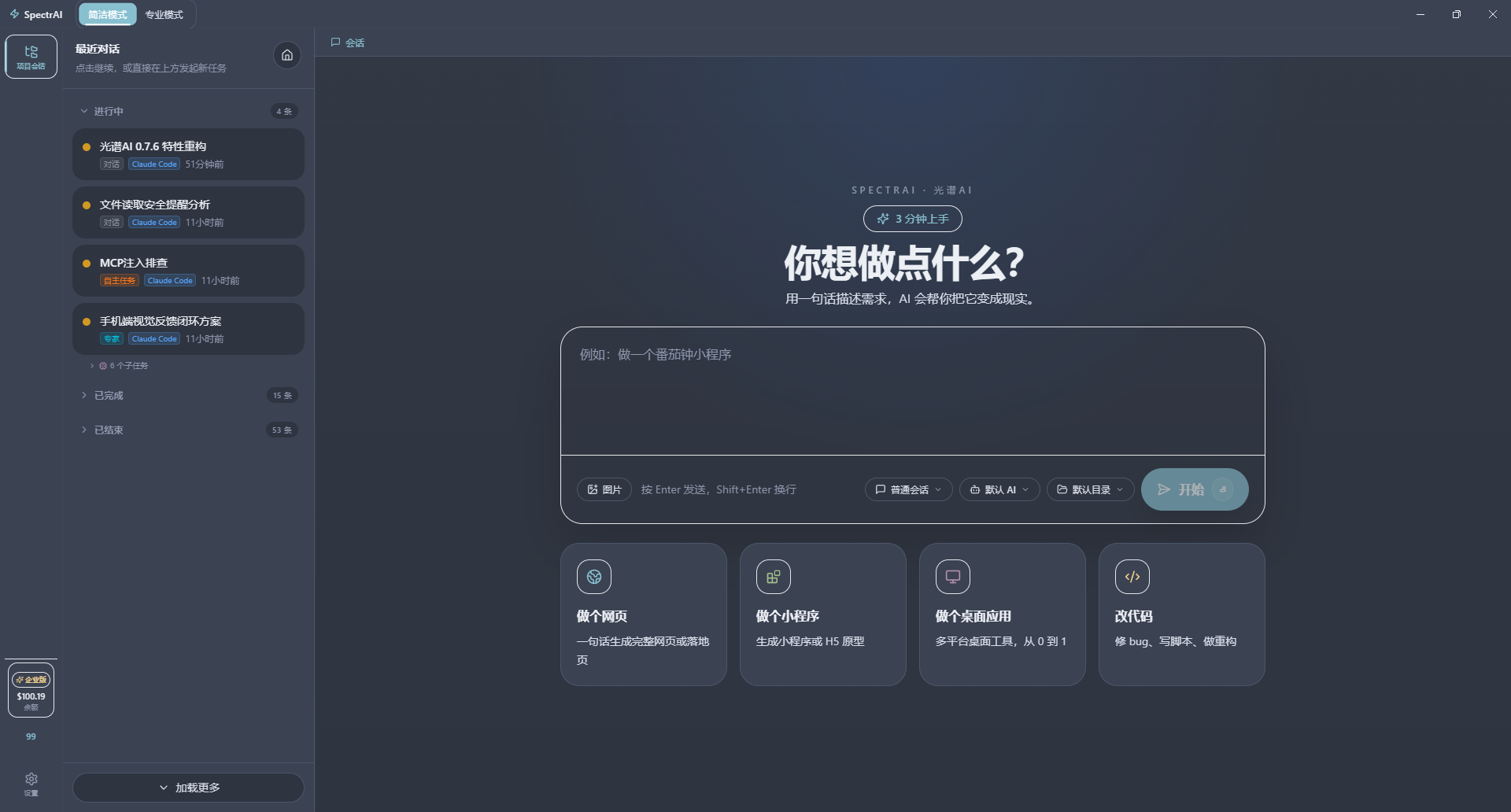The image size is (1511, 812).
Task: Click the 会话 session icon in the top bar
Action: pos(336,42)
